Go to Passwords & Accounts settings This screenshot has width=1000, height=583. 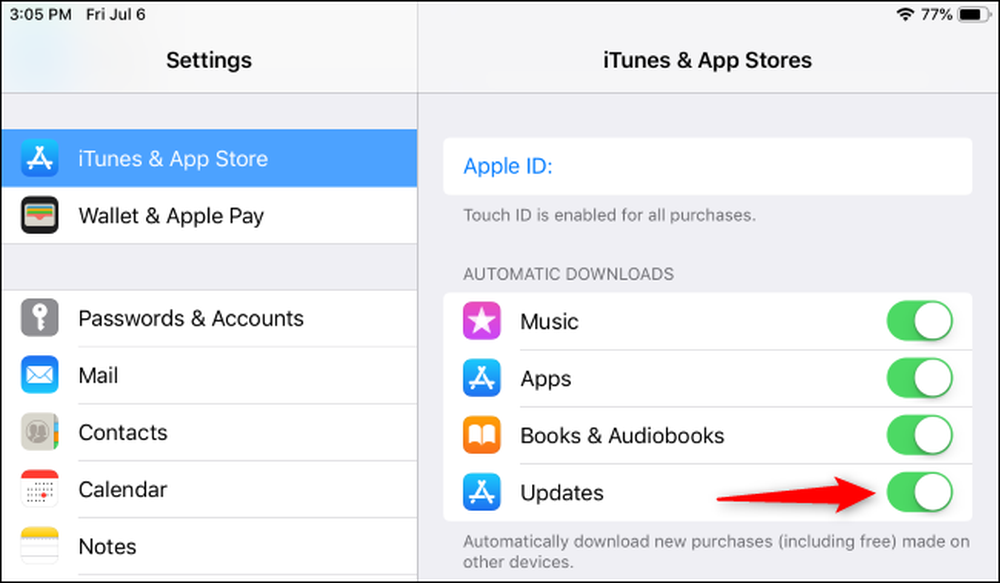(209, 318)
